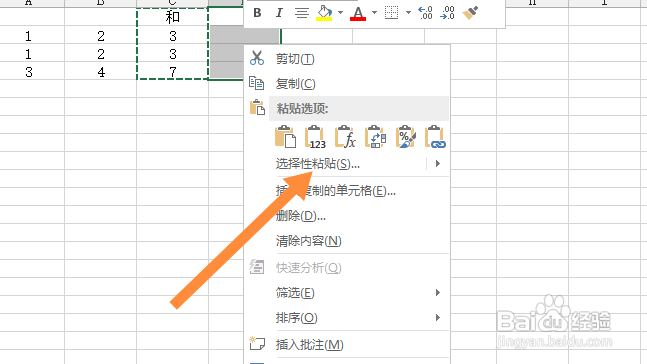This screenshot has width=647, height=364.
Task: Apply yellow fill color bucket
Action: point(324,13)
